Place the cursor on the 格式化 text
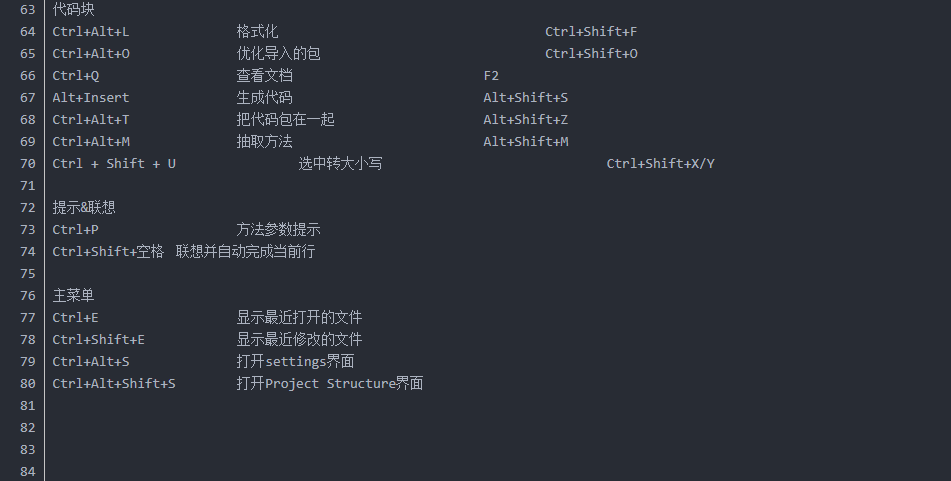Image resolution: width=951 pixels, height=481 pixels. coord(257,32)
